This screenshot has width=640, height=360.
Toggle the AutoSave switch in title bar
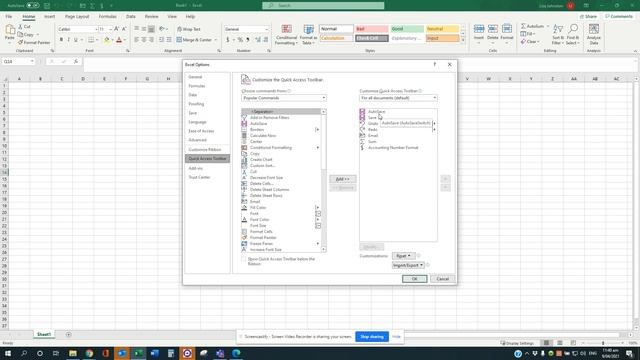pyautogui.click(x=33, y=6)
